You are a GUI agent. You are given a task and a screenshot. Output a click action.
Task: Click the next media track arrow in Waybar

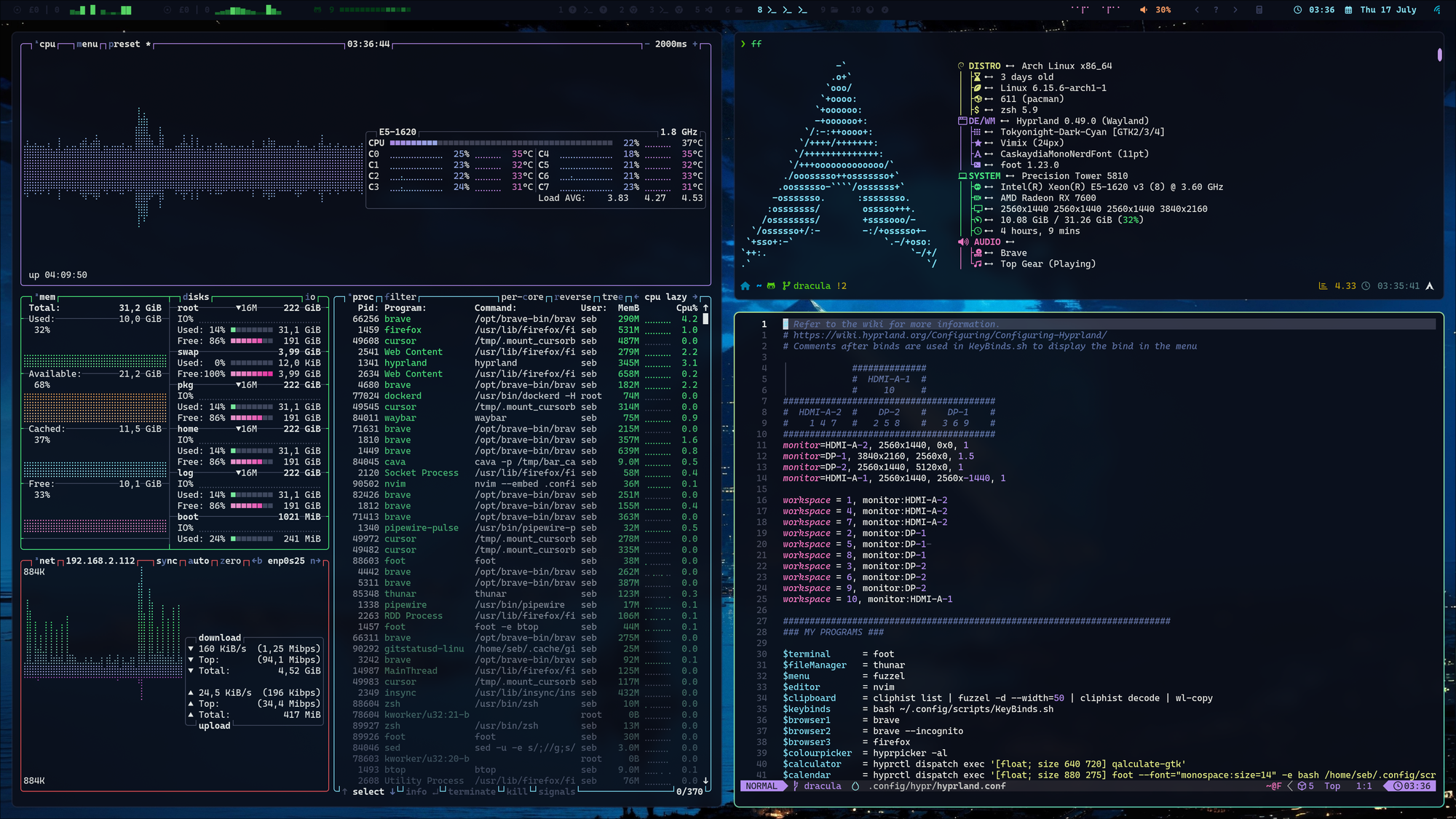[x=1235, y=10]
